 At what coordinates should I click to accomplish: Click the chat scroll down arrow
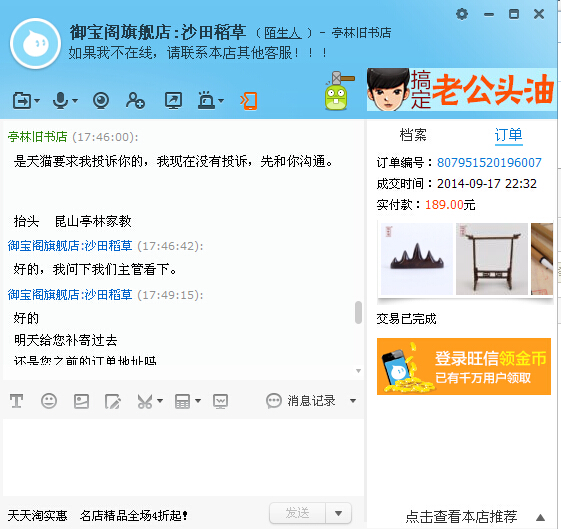click(358, 371)
